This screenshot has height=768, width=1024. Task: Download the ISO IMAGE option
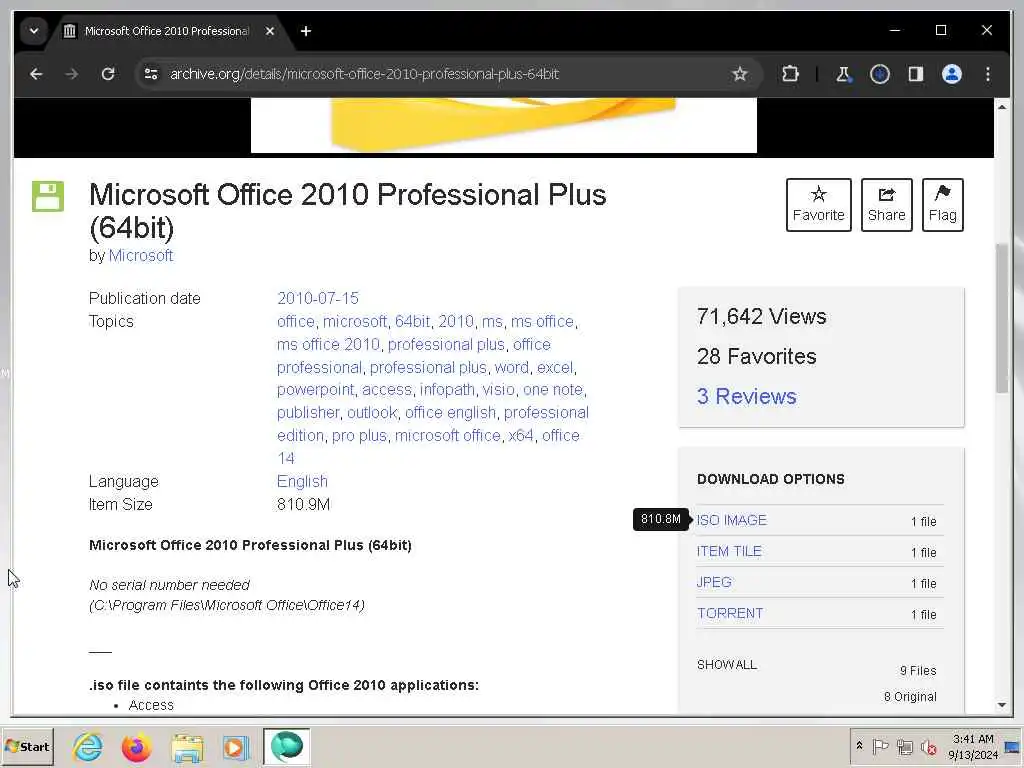click(731, 520)
